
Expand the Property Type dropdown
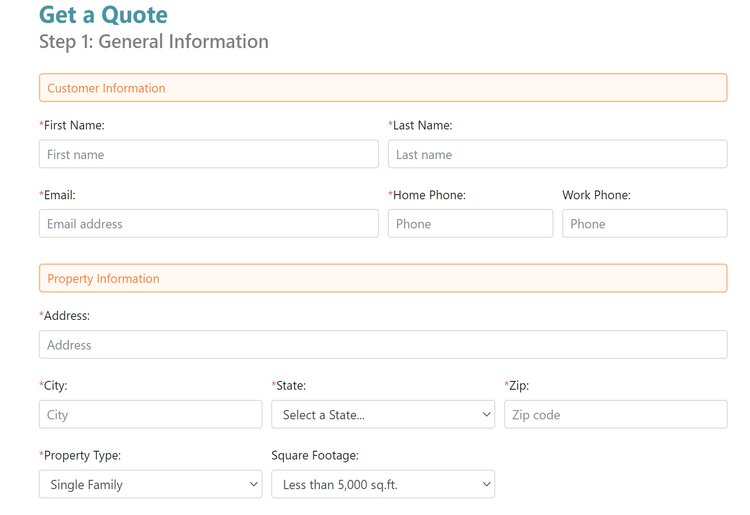150,485
